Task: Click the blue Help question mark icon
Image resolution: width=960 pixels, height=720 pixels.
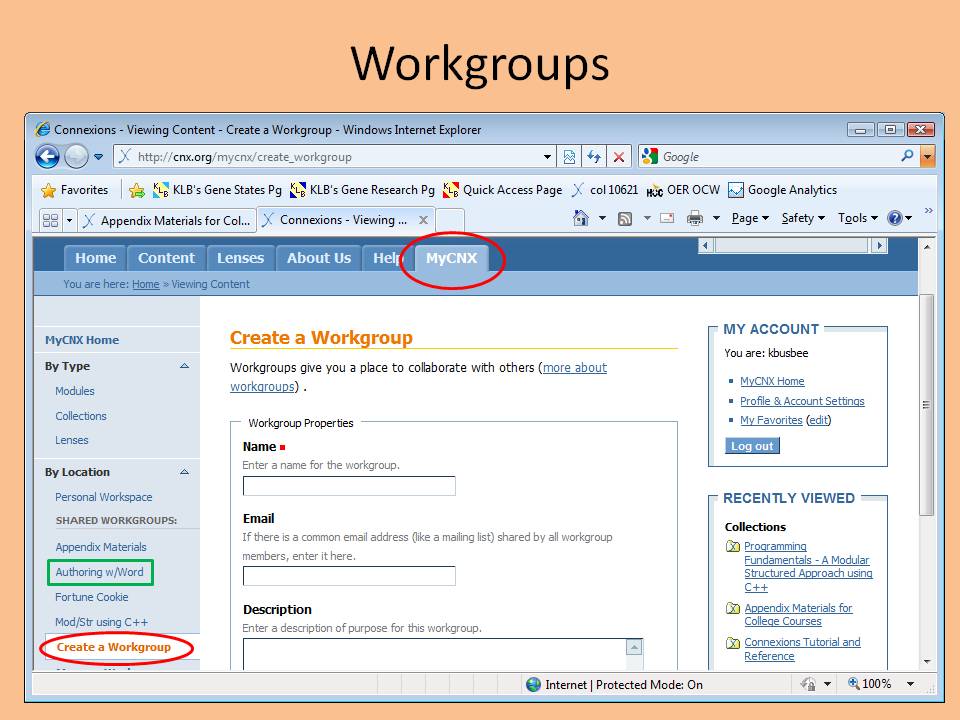Action: click(894, 218)
